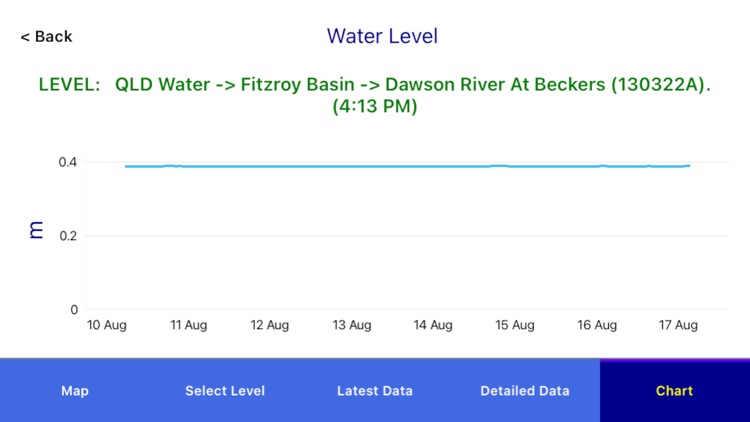Click the 11 Aug axis label
Viewport: 750px width, 422px height.
pos(188,325)
